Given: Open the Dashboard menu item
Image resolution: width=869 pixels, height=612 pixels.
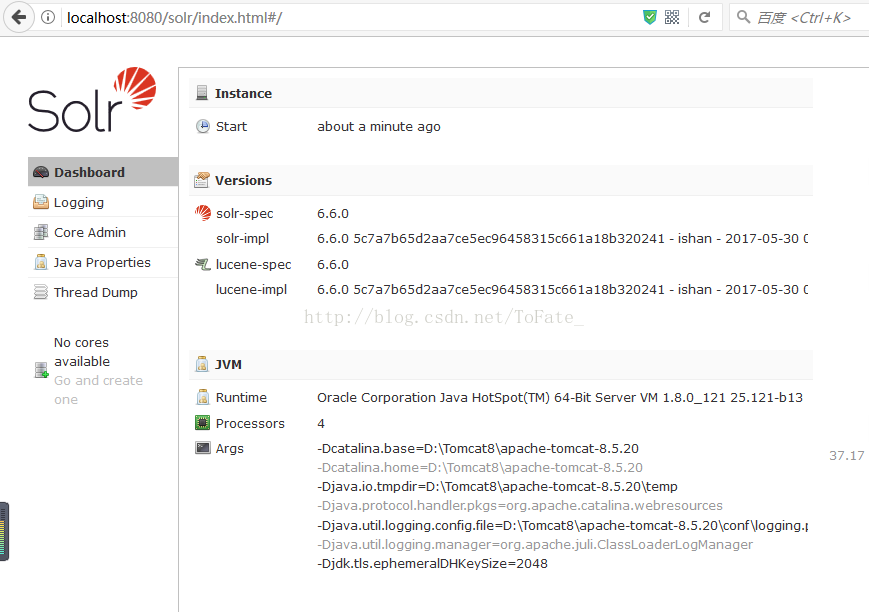Looking at the screenshot, I should pyautogui.click(x=103, y=172).
